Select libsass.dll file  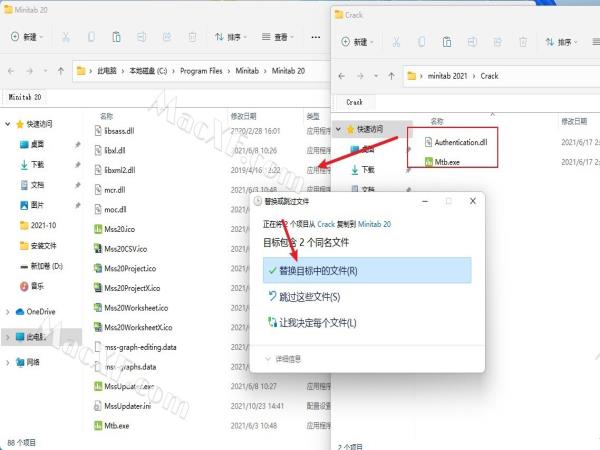tap(119, 131)
